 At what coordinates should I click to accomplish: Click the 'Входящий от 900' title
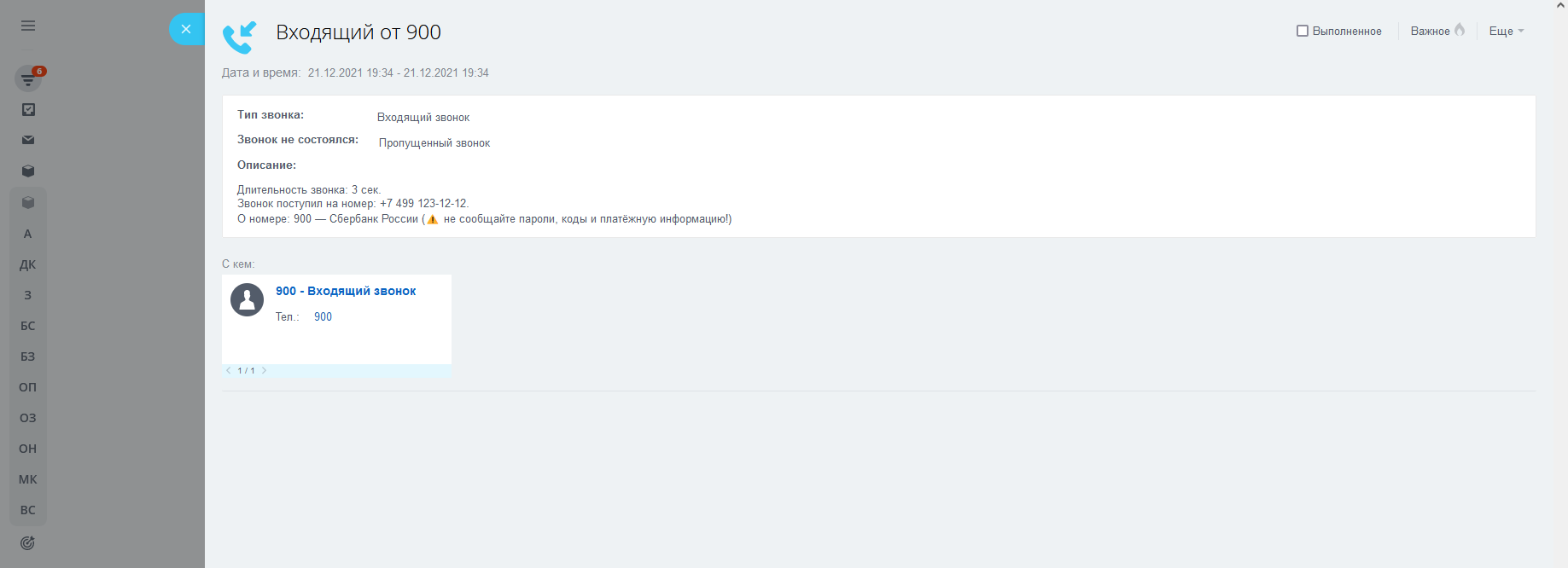coord(358,32)
